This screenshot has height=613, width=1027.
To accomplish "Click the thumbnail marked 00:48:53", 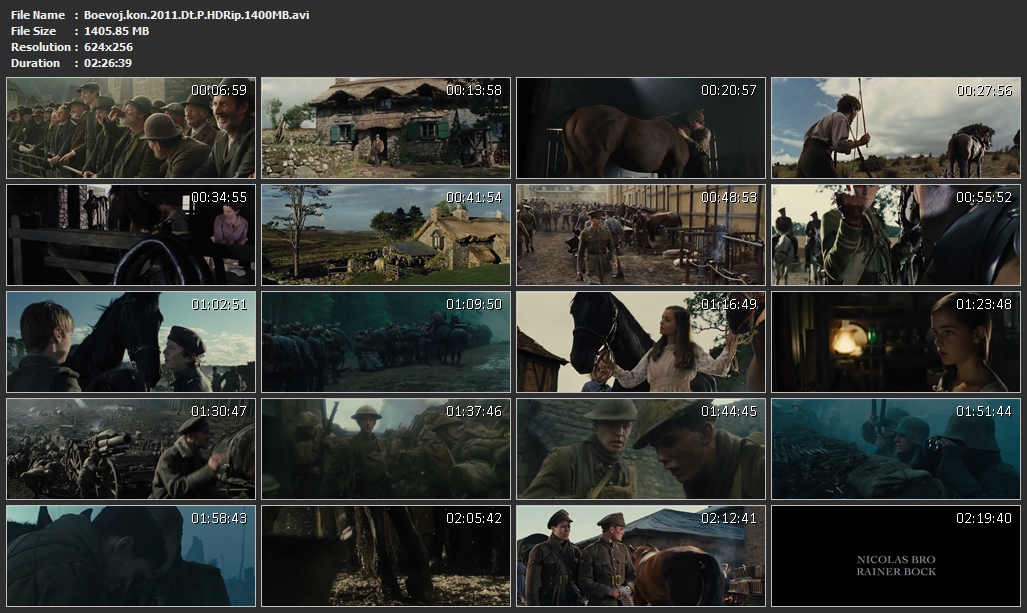I will [641, 235].
